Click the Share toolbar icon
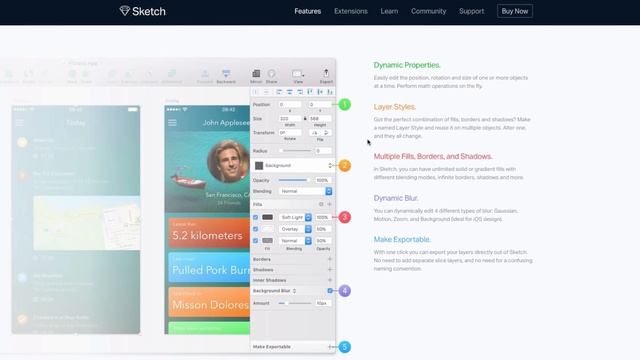 271,73
